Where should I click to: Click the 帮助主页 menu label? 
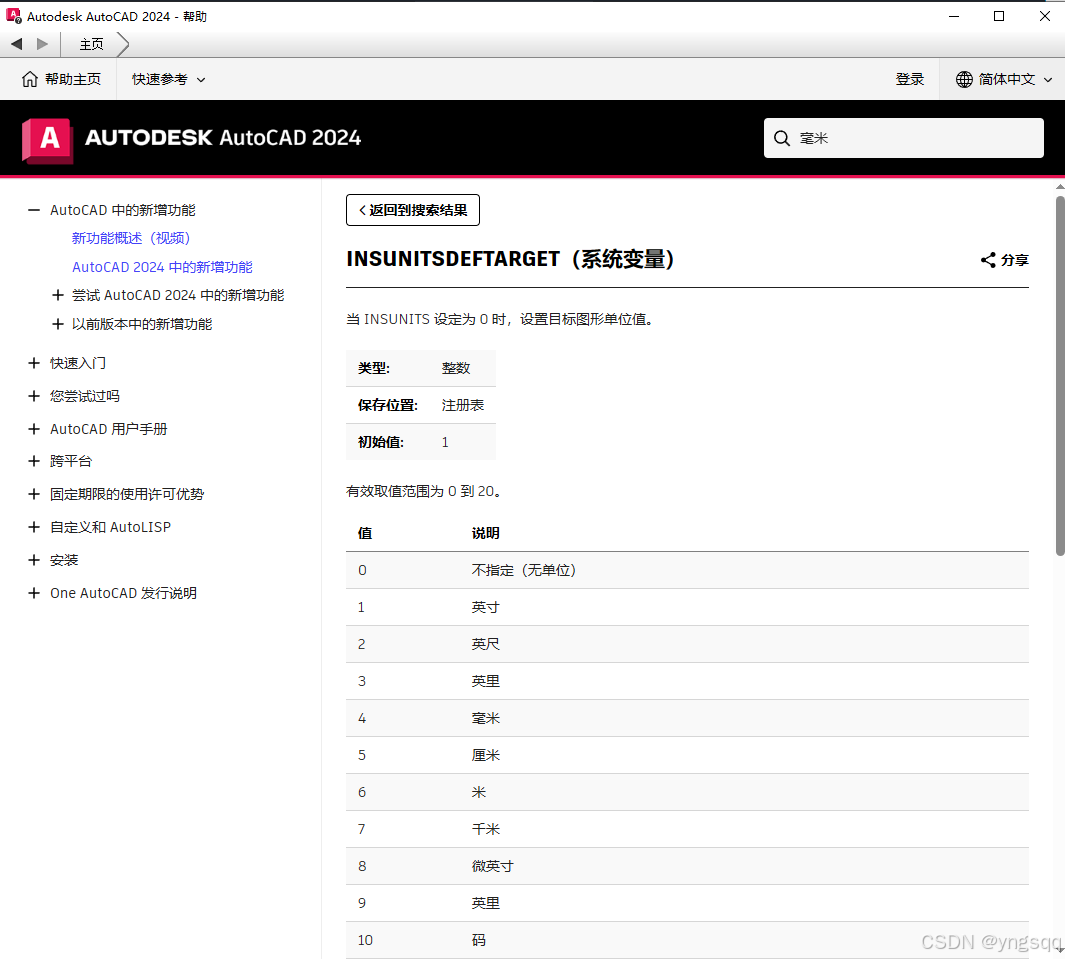coord(73,79)
